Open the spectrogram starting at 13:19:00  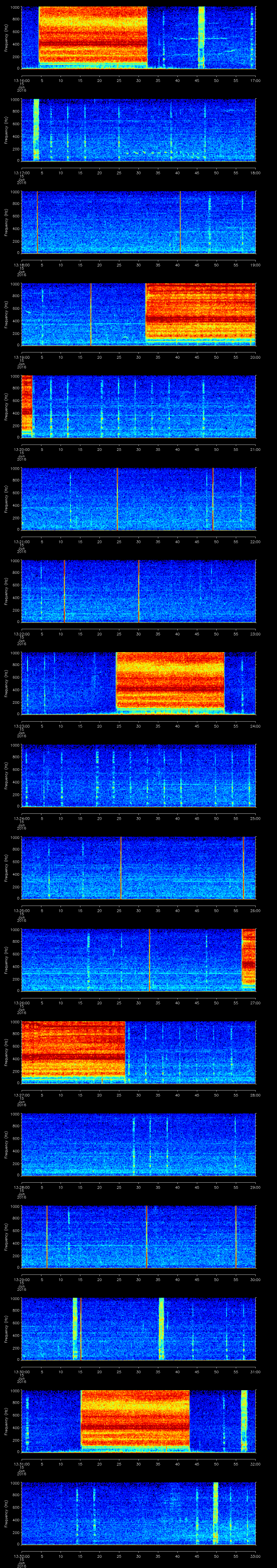(x=138, y=314)
